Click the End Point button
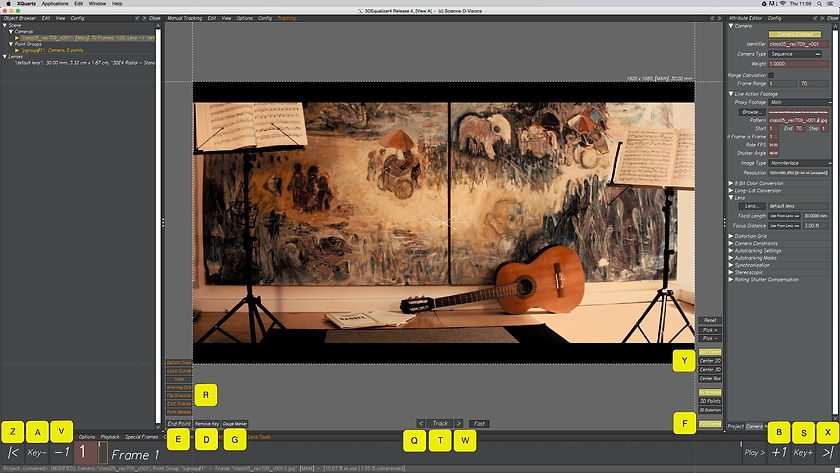840x473 pixels. 179,424
